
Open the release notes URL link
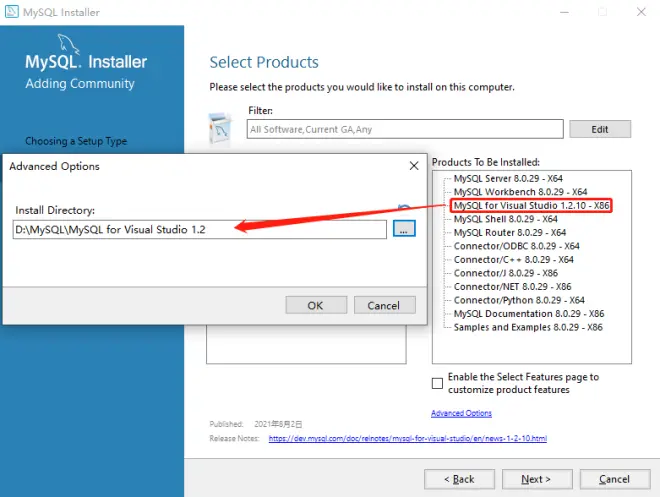(407, 439)
